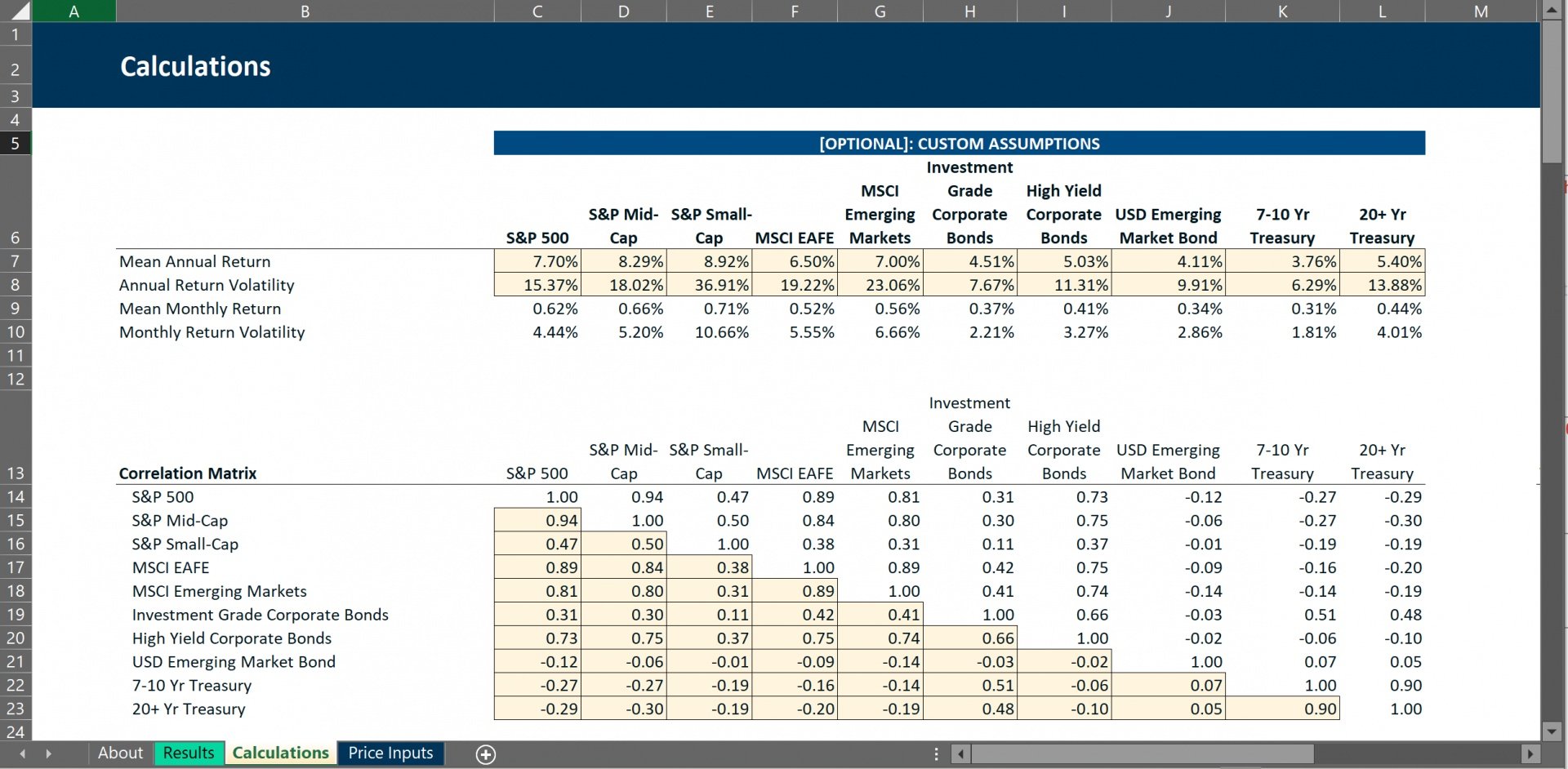1568x769 pixels.
Task: Open the About sheet tab
Action: (x=120, y=753)
